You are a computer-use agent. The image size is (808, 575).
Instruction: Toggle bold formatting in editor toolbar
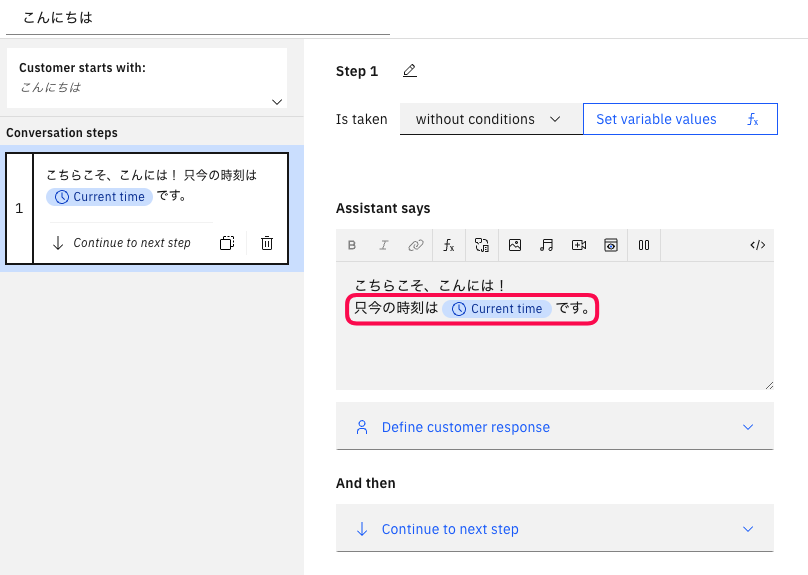tap(352, 245)
